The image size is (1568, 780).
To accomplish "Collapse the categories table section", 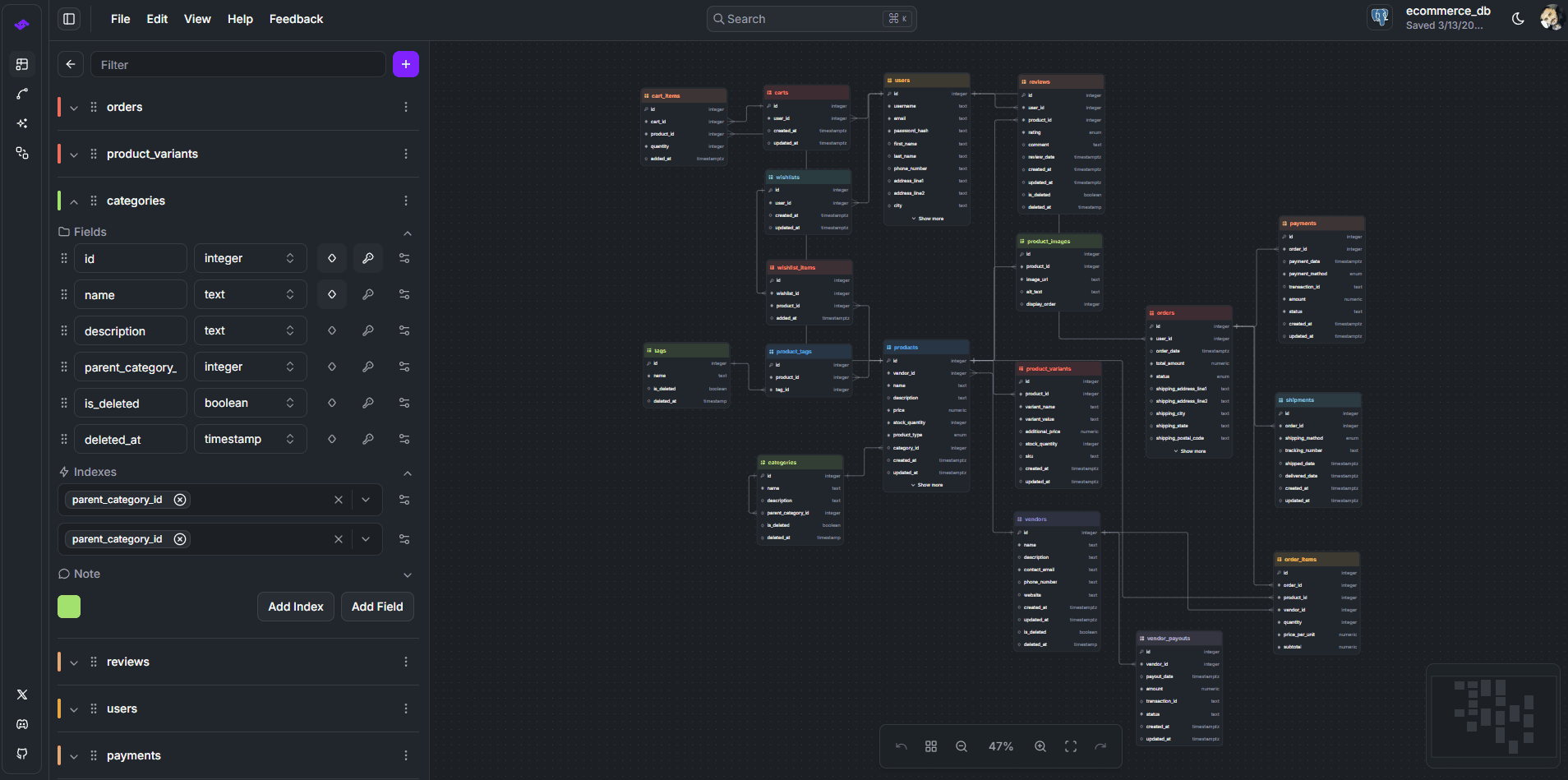I will coord(74,200).
